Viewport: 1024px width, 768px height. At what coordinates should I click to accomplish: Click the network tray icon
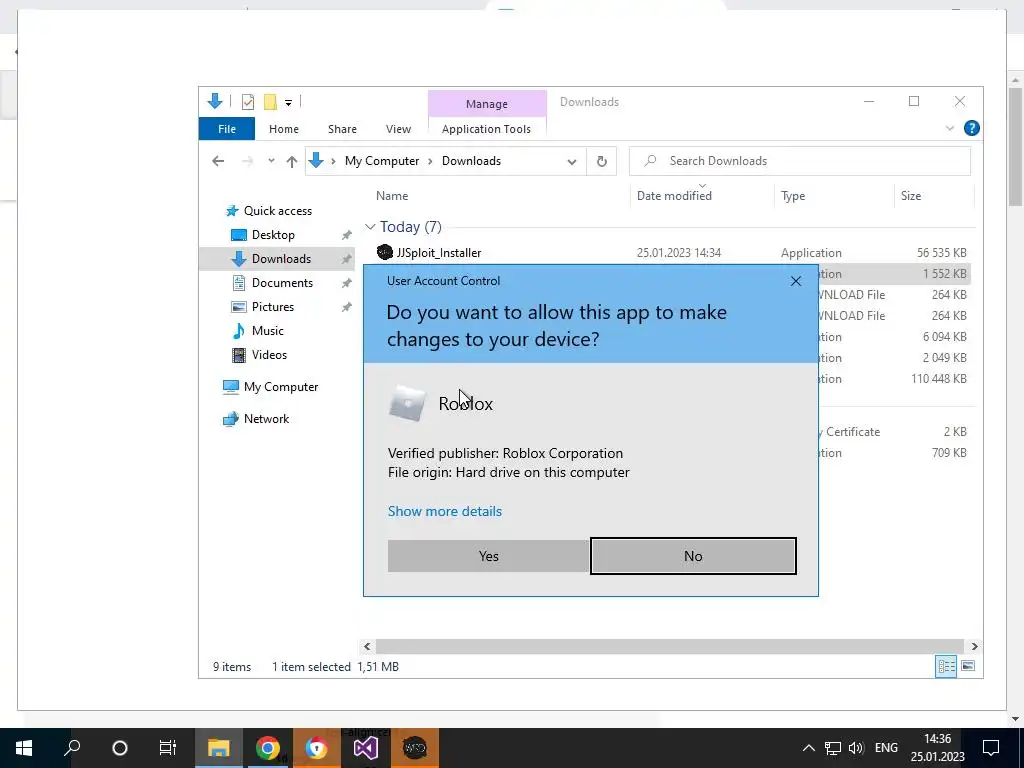pos(833,748)
